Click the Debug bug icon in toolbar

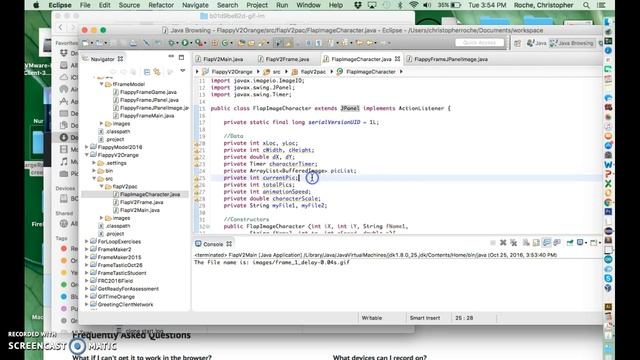tap(171, 42)
